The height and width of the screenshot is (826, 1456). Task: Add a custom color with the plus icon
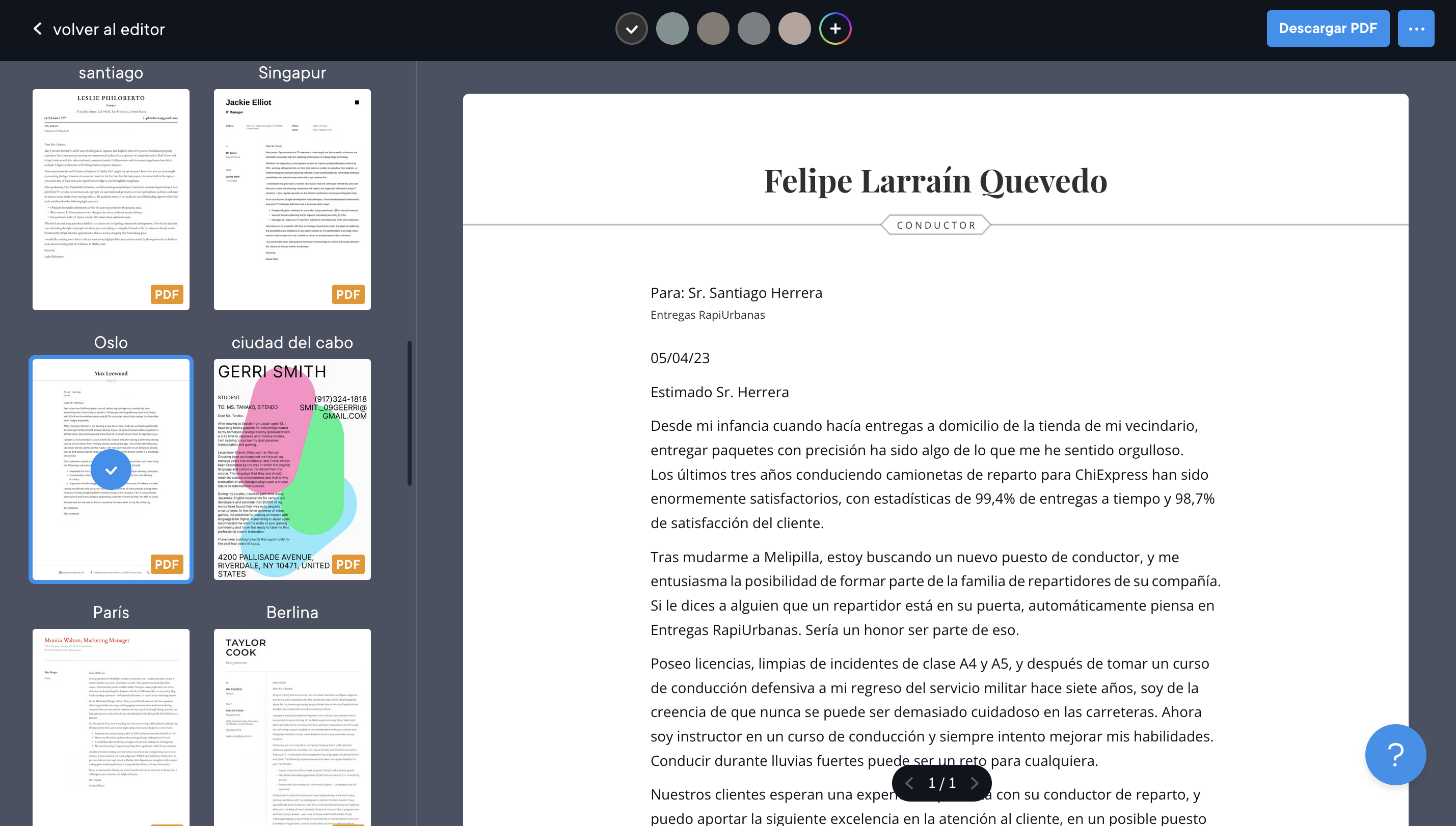(x=834, y=29)
